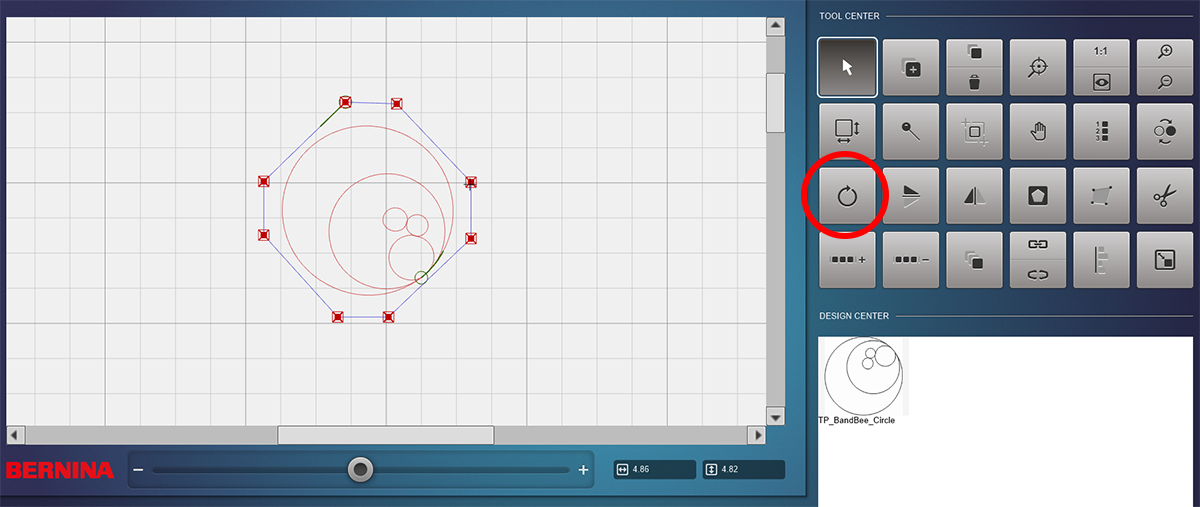Open the crop selection tool
Screen dimensions: 1200x507
[975, 131]
